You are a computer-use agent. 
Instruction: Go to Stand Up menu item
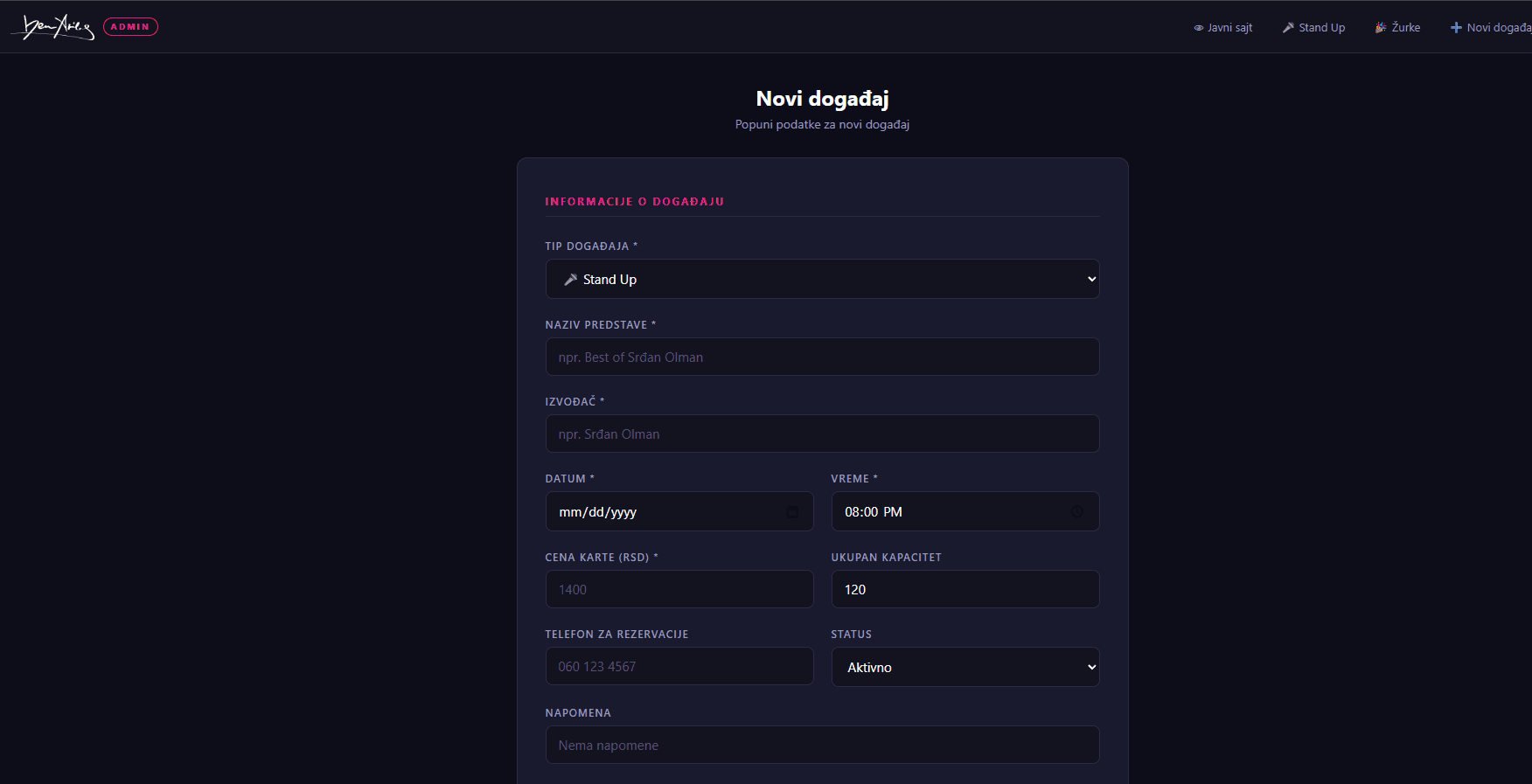[1313, 28]
